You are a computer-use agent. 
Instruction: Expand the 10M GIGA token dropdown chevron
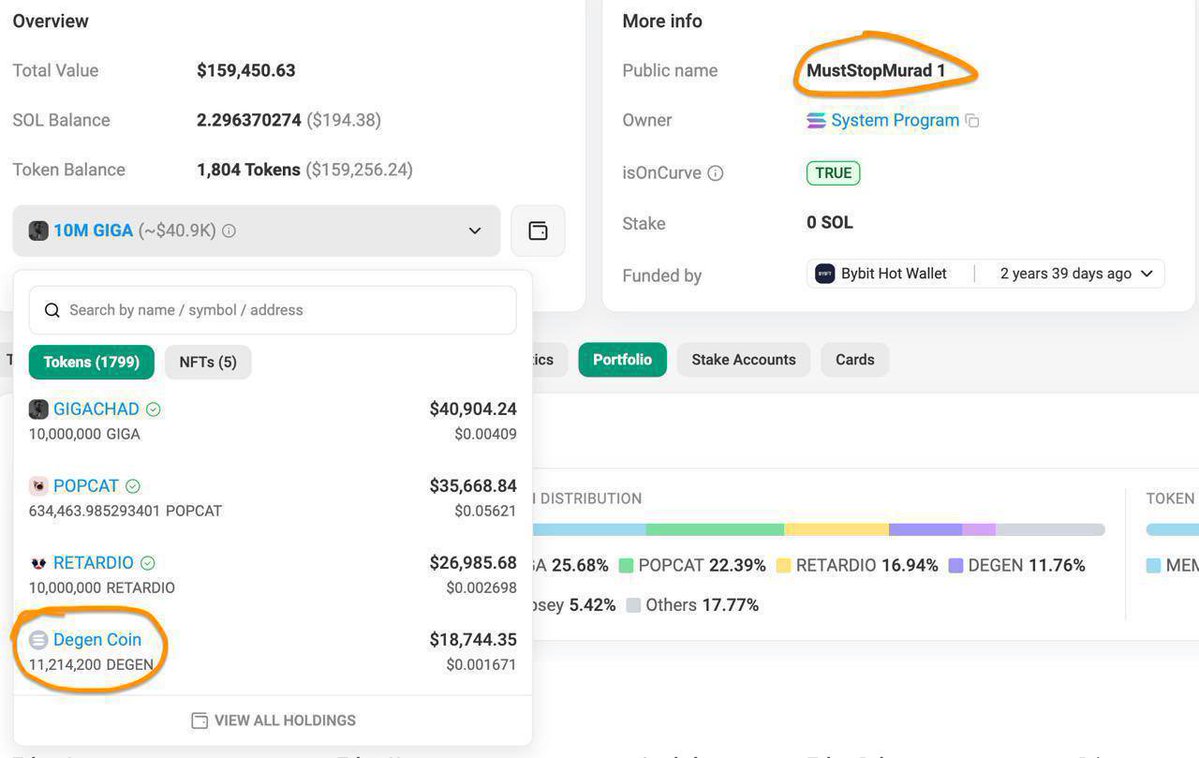(x=475, y=230)
